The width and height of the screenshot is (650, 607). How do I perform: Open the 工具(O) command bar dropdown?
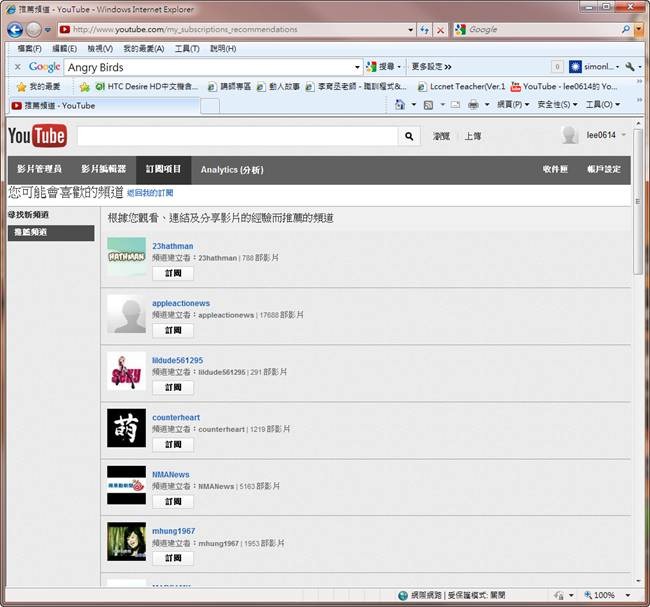coord(603,104)
